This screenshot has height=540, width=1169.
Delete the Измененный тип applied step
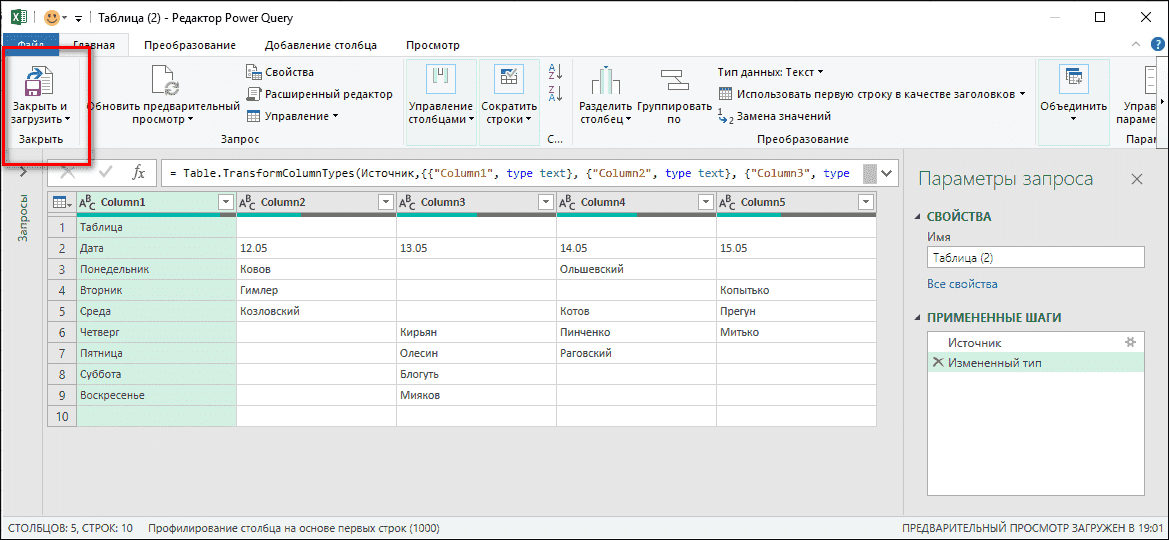[x=937, y=362]
